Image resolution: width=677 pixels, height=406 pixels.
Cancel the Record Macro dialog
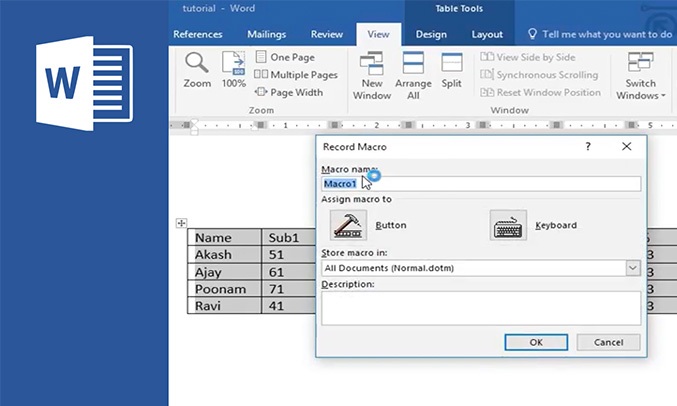[x=608, y=342]
